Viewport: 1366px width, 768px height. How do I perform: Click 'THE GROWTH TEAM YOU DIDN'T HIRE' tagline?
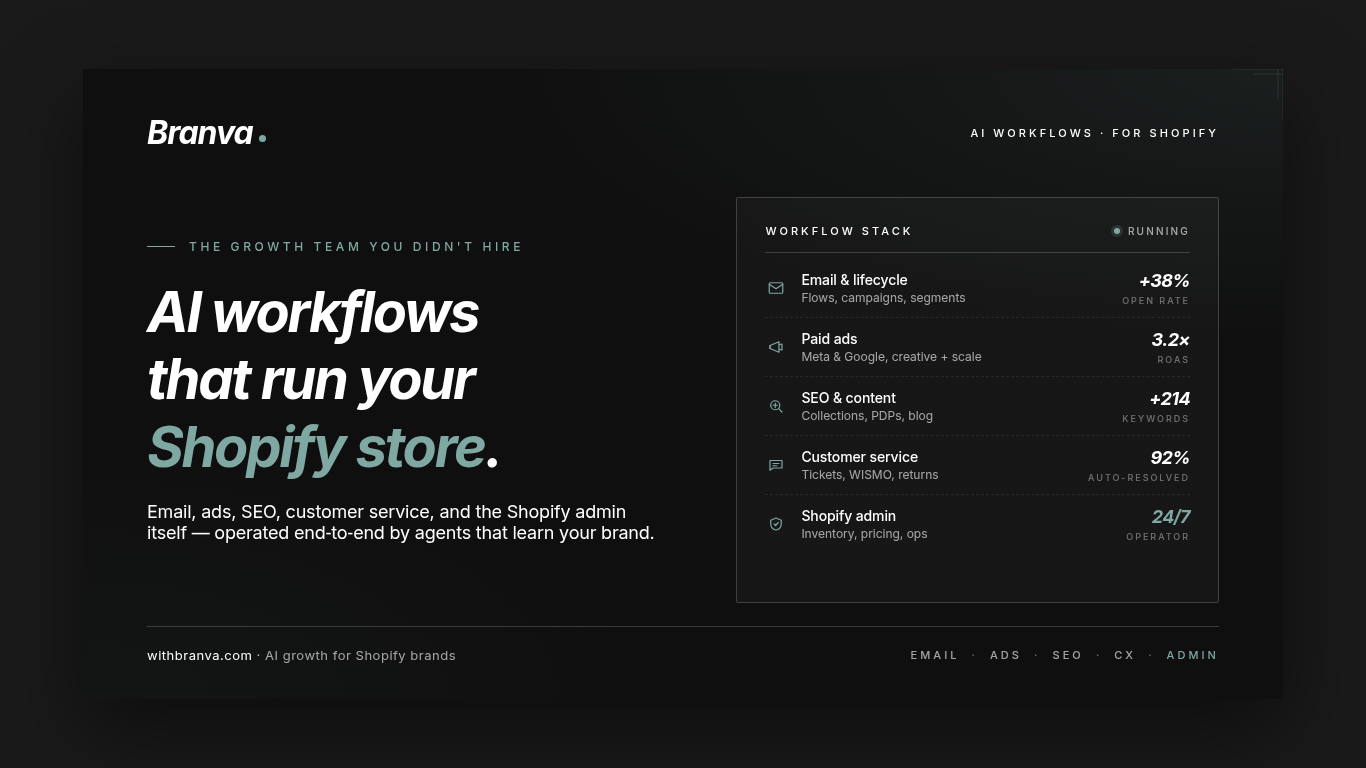click(x=356, y=247)
